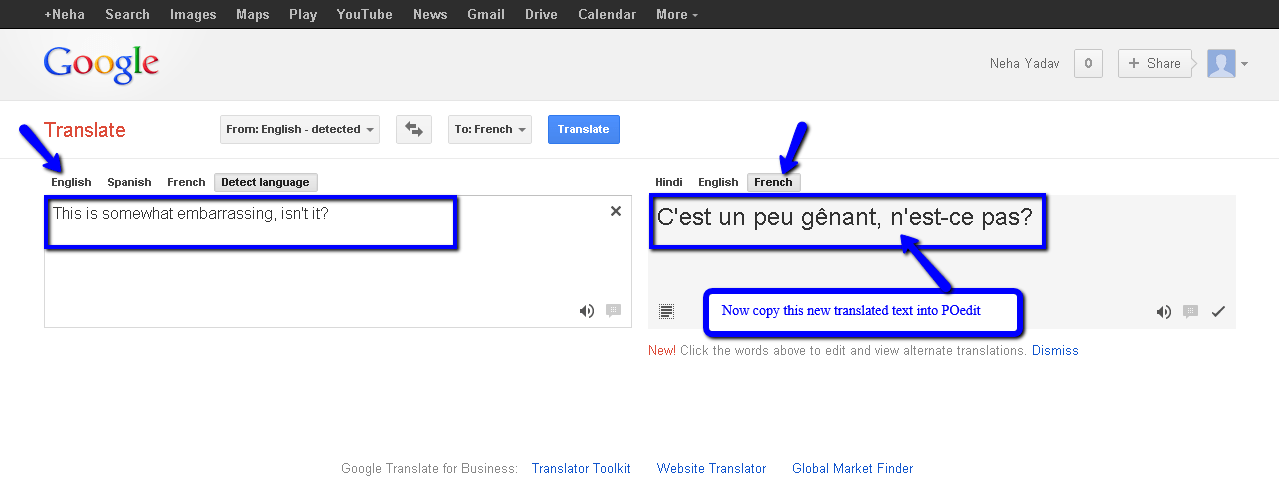The width and height of the screenshot is (1279, 484).
Task: Select English as target language
Action: click(718, 182)
